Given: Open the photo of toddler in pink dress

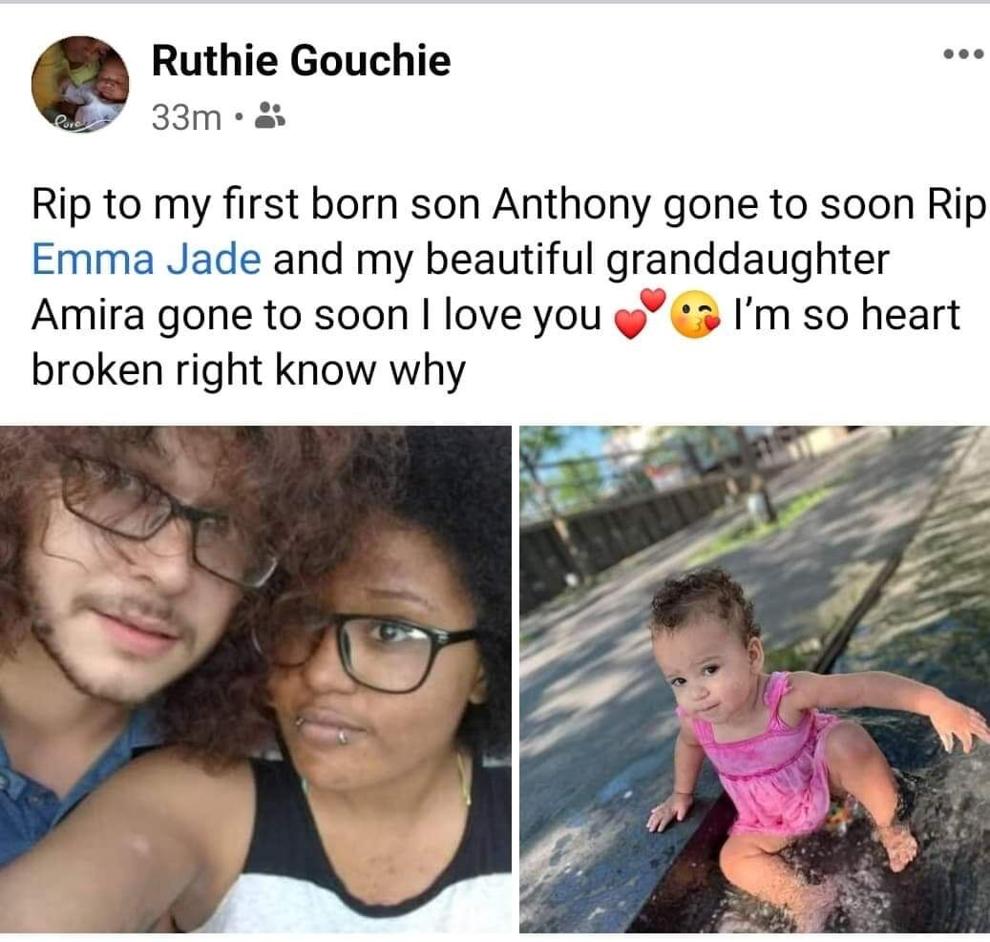Looking at the screenshot, I should pos(754,679).
